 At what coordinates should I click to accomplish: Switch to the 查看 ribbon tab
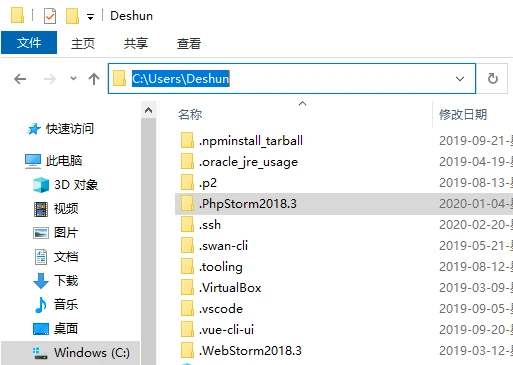coord(189,43)
